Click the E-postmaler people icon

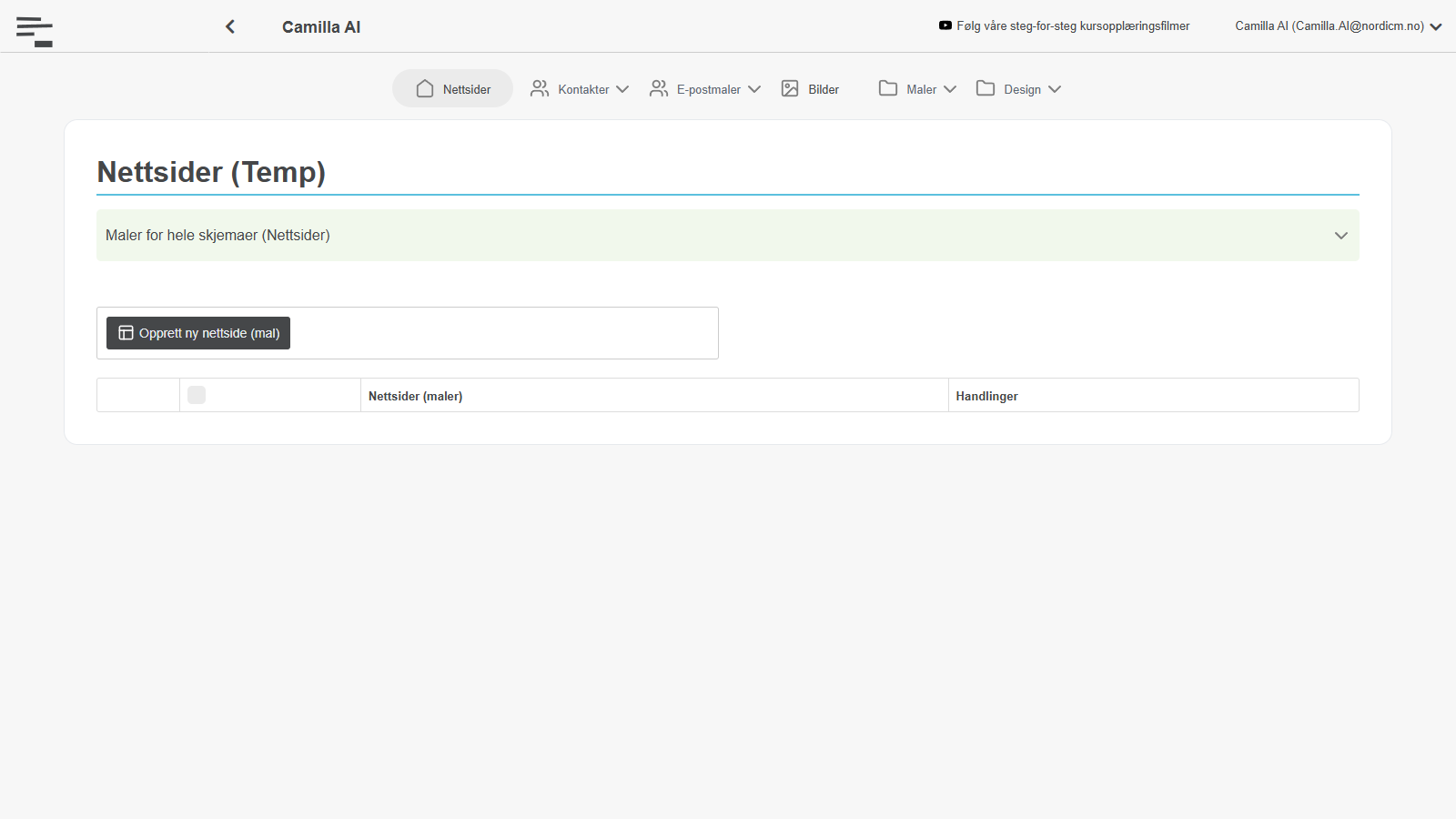659,88
